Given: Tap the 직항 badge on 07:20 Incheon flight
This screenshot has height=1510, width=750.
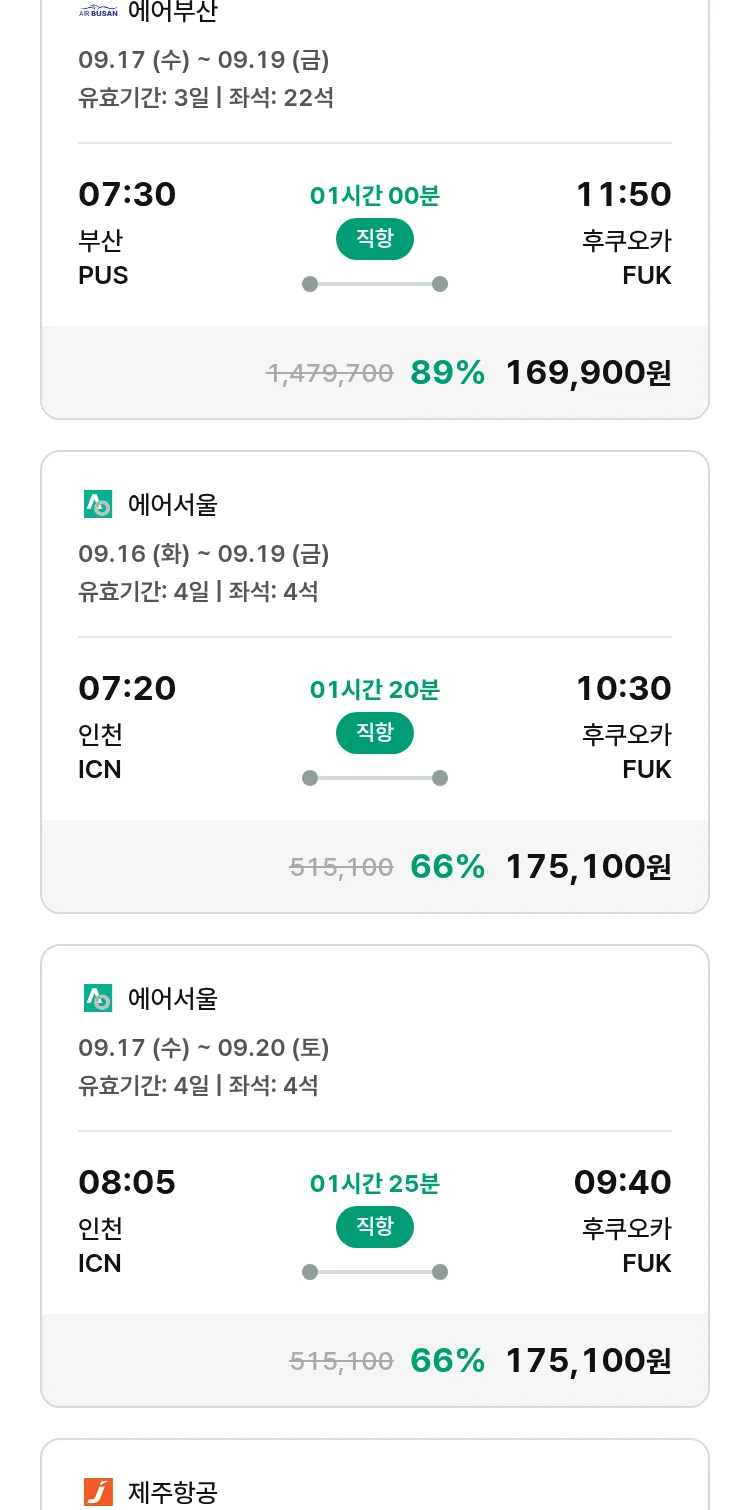Looking at the screenshot, I should [375, 733].
